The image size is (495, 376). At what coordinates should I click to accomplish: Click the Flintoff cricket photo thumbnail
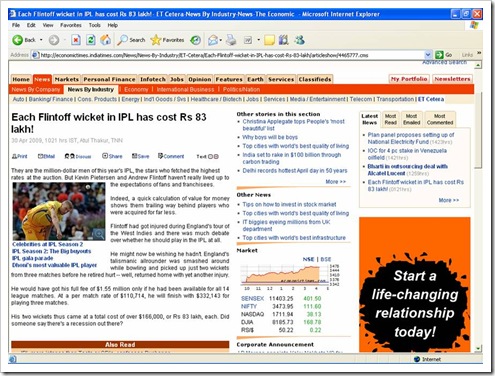point(59,211)
